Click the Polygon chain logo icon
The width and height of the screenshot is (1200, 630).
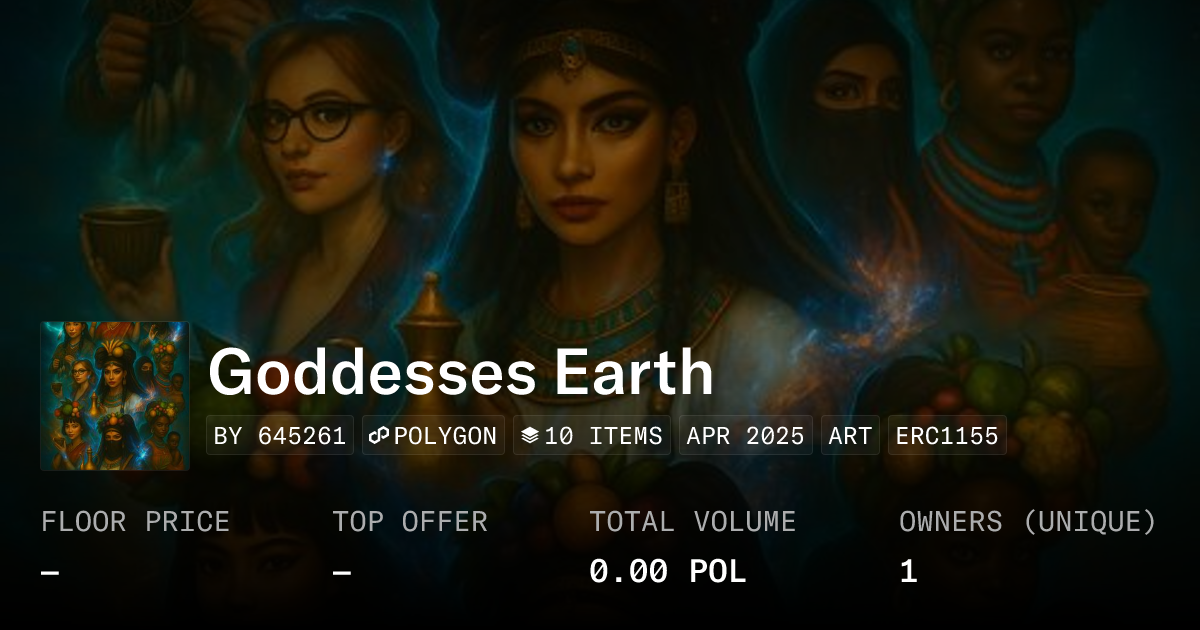click(380, 436)
